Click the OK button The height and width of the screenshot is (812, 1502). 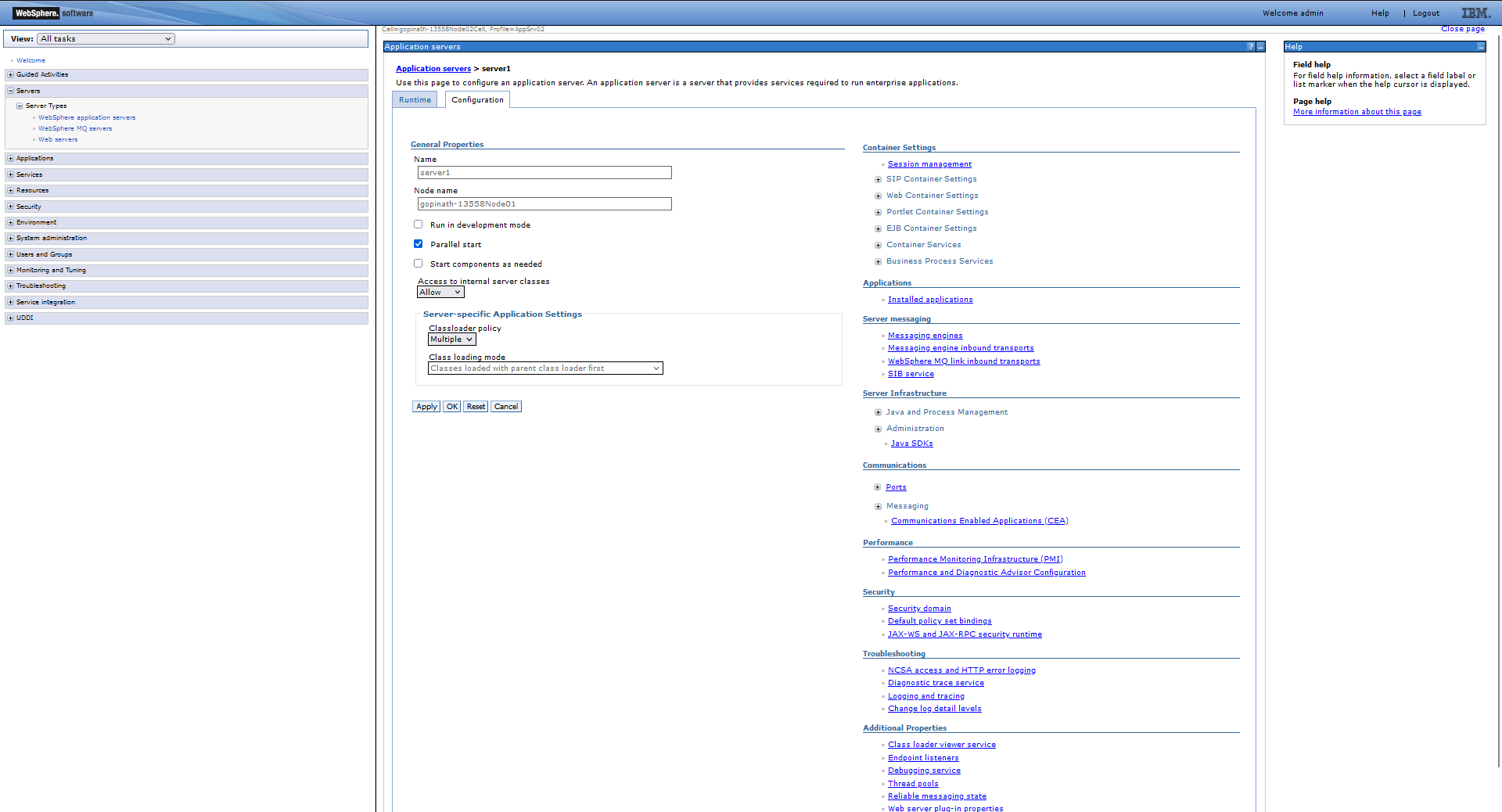click(x=451, y=407)
